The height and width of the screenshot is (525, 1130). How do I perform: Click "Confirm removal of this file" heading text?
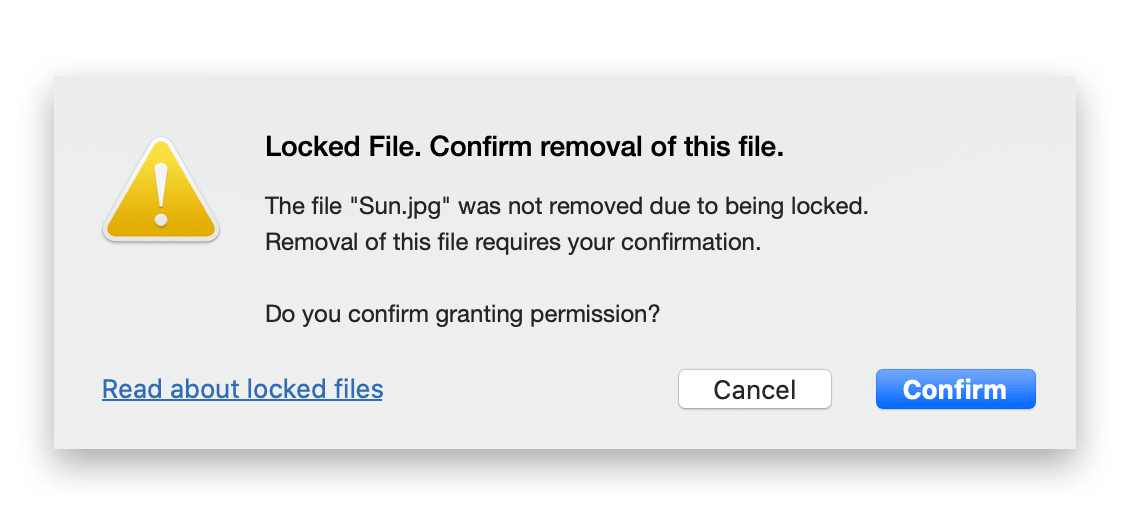[606, 148]
